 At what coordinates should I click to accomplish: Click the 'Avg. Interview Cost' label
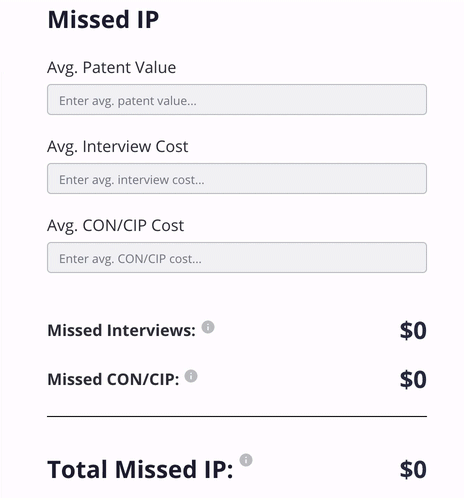pyautogui.click(x=118, y=147)
